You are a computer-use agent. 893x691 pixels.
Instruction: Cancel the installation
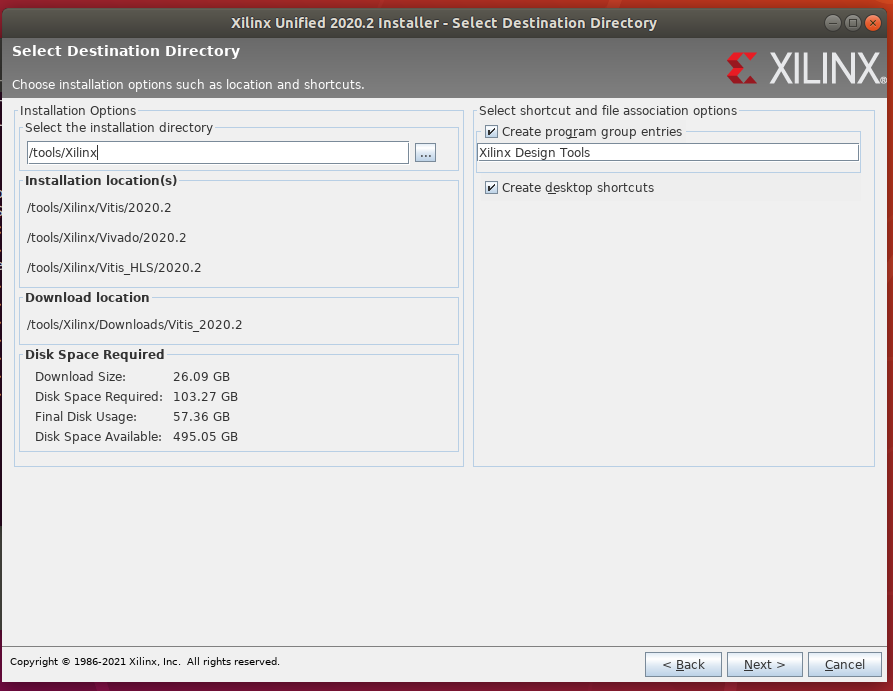click(x=845, y=664)
